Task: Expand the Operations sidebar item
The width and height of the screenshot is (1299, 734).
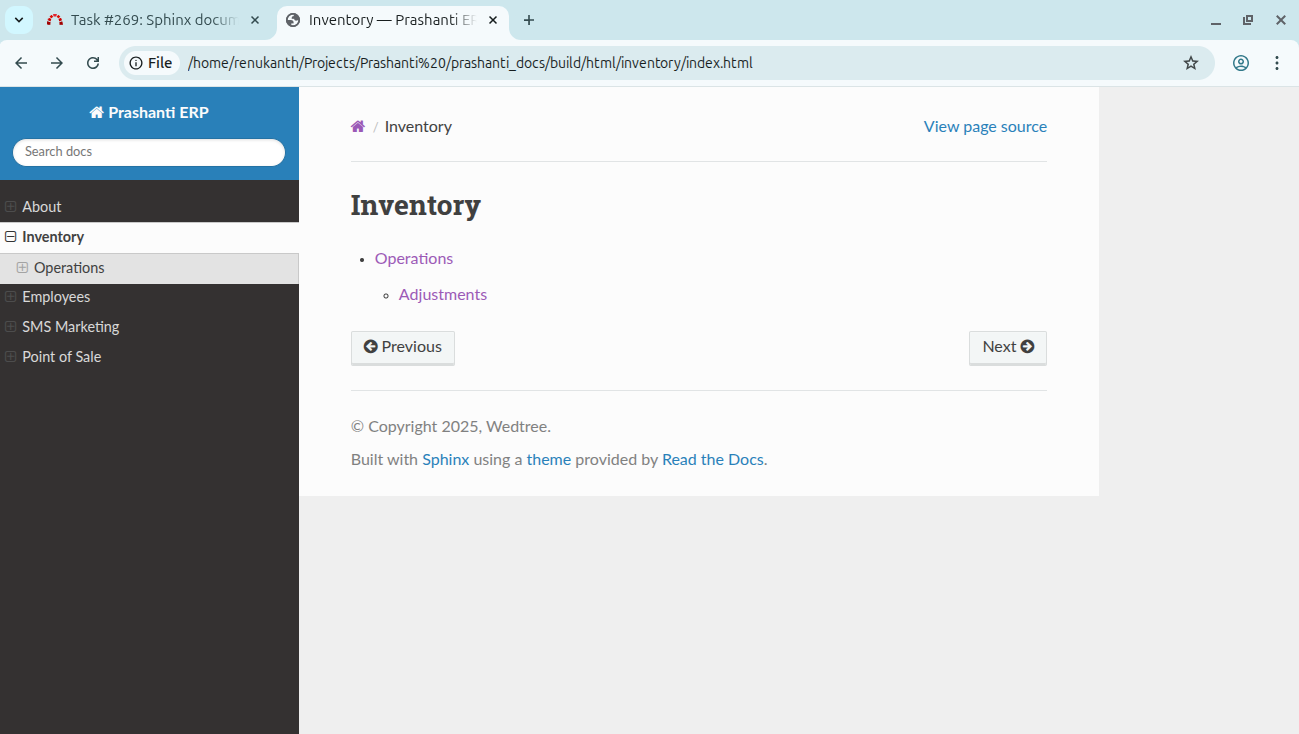Action: [22, 268]
